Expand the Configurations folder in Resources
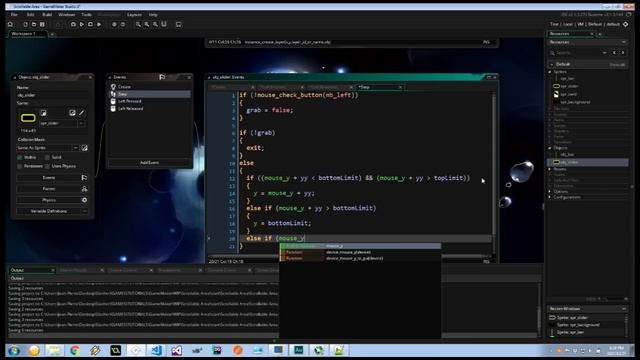 coord(550,197)
